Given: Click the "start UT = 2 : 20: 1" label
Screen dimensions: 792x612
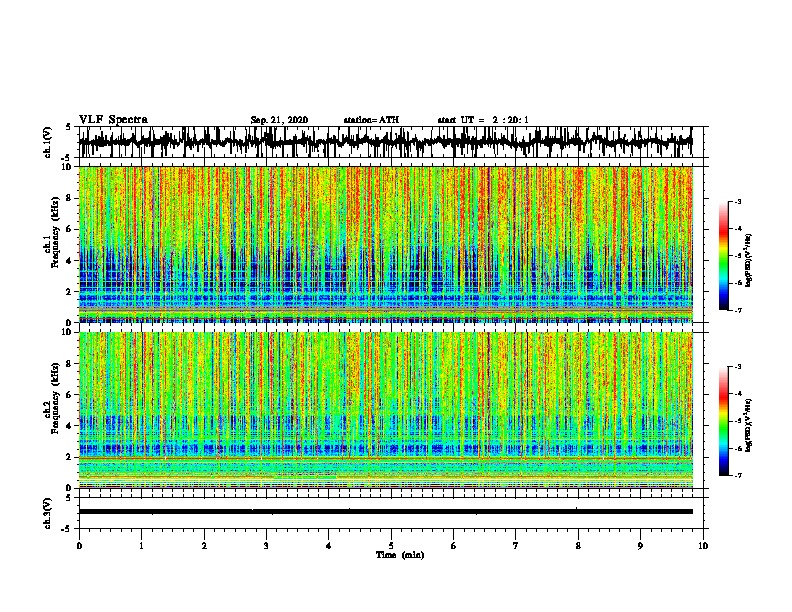Looking at the screenshot, I should 483,120.
